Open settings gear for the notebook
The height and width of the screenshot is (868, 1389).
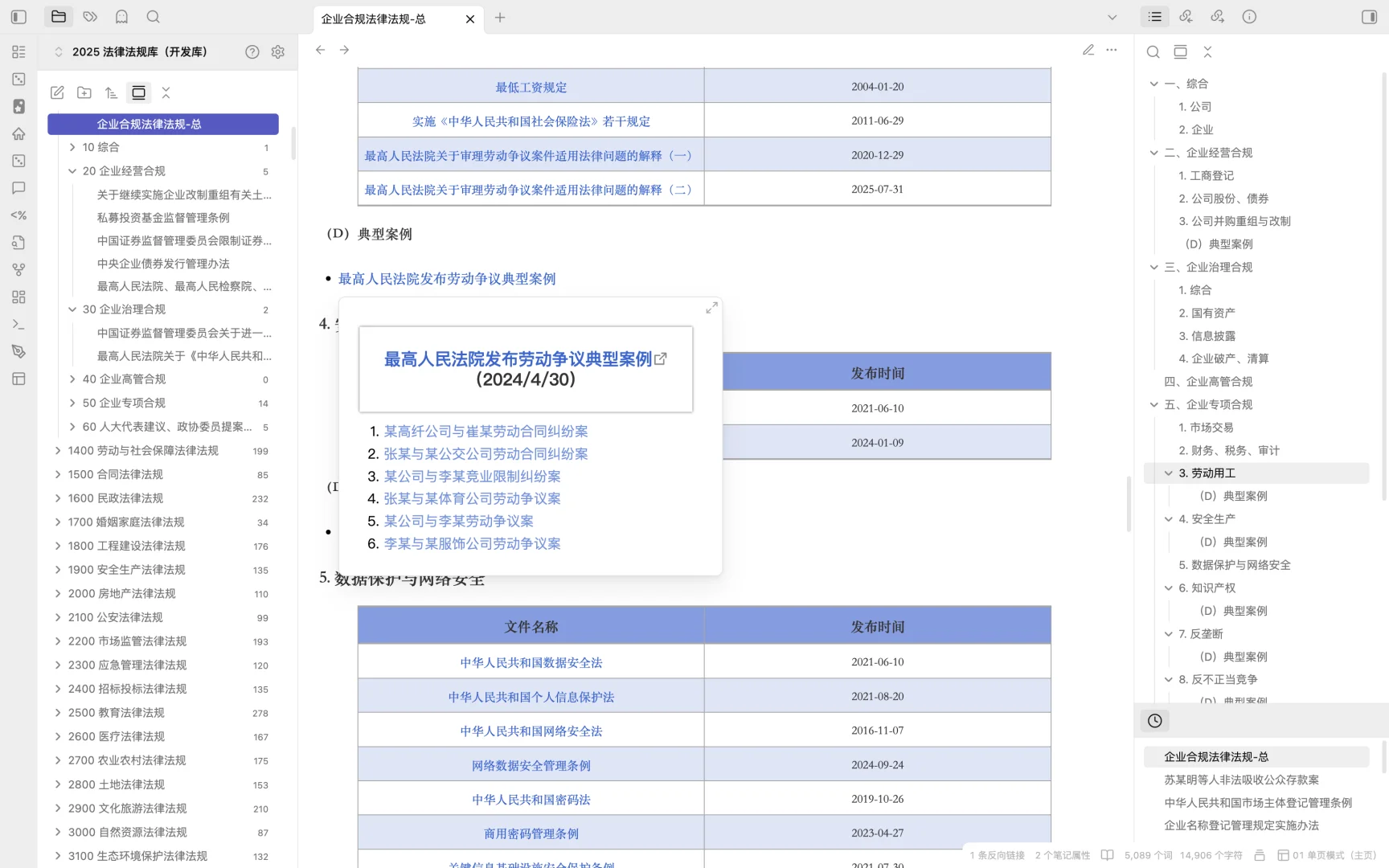(278, 51)
